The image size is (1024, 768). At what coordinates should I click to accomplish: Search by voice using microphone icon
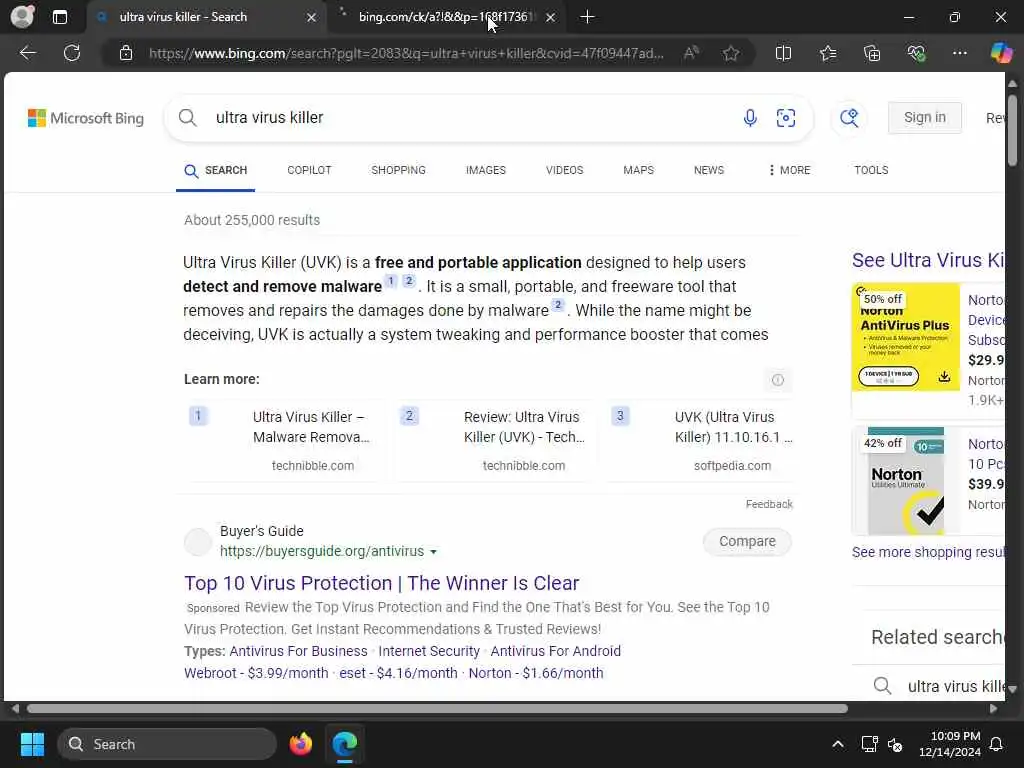pyautogui.click(x=750, y=118)
